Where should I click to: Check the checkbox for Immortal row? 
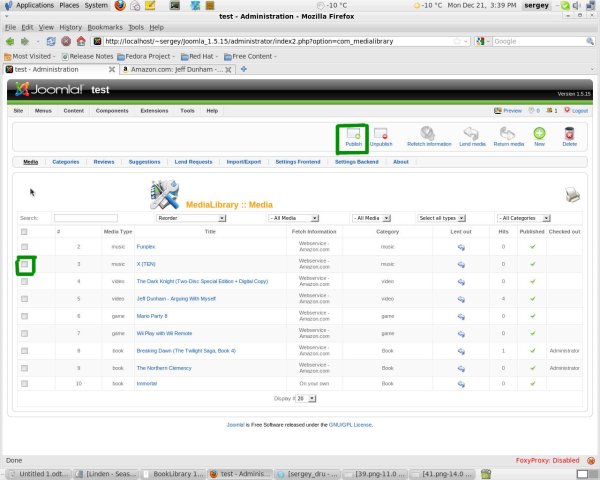24,384
